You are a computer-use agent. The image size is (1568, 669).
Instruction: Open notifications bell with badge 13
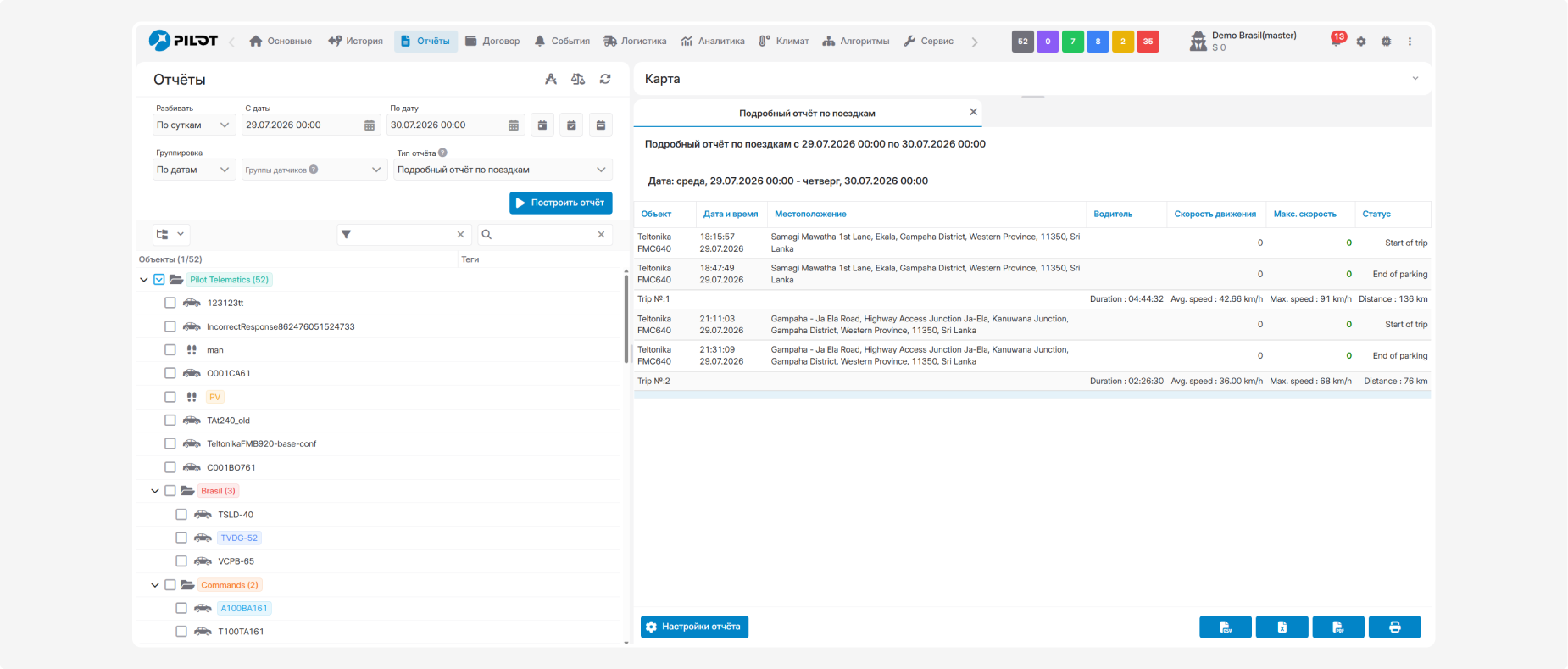coord(1337,40)
